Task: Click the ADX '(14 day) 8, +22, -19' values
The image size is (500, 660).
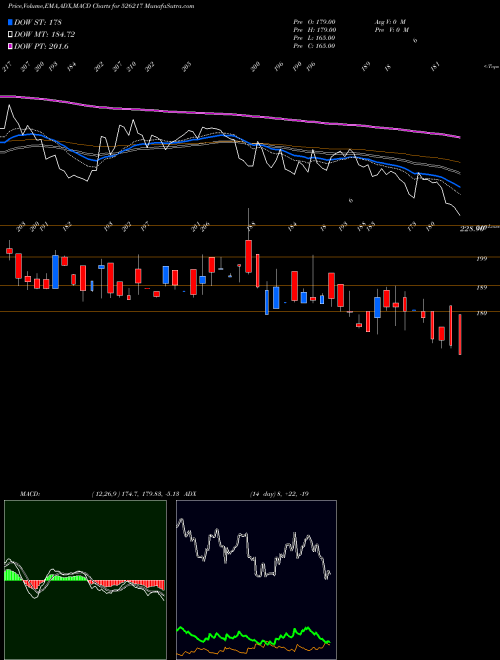Action: point(279,494)
